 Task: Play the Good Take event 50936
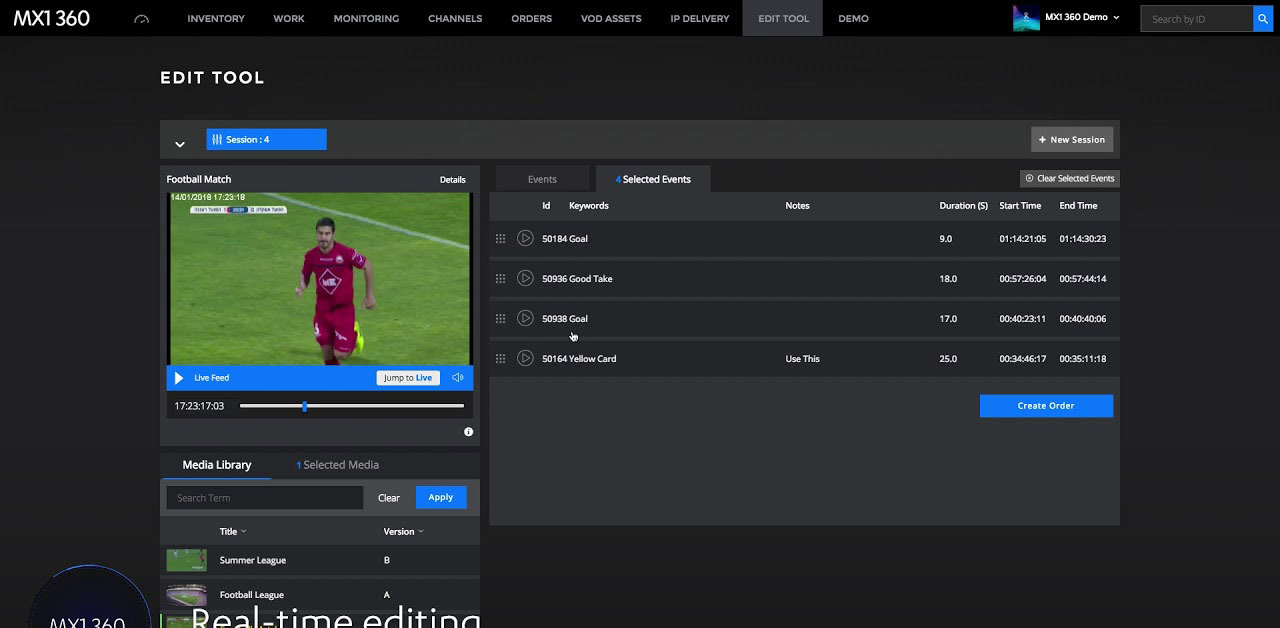[x=525, y=279]
